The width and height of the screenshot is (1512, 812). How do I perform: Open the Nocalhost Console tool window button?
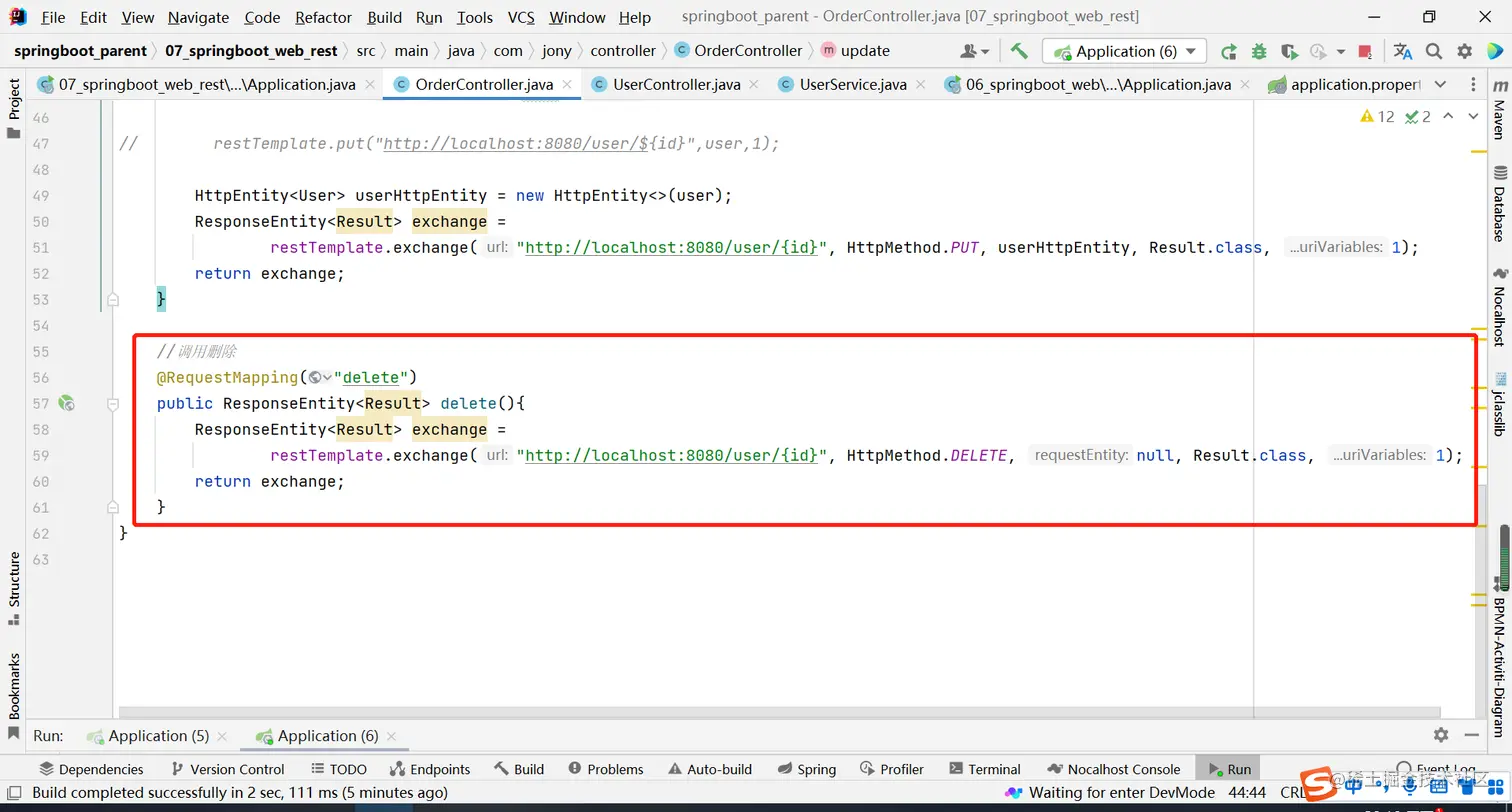(1113, 769)
